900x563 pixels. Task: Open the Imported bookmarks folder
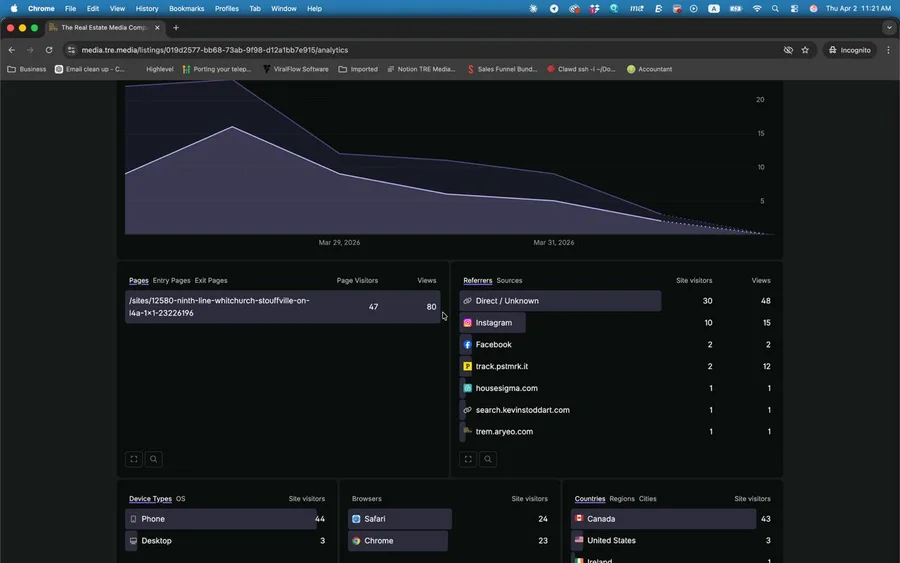[x=358, y=69]
